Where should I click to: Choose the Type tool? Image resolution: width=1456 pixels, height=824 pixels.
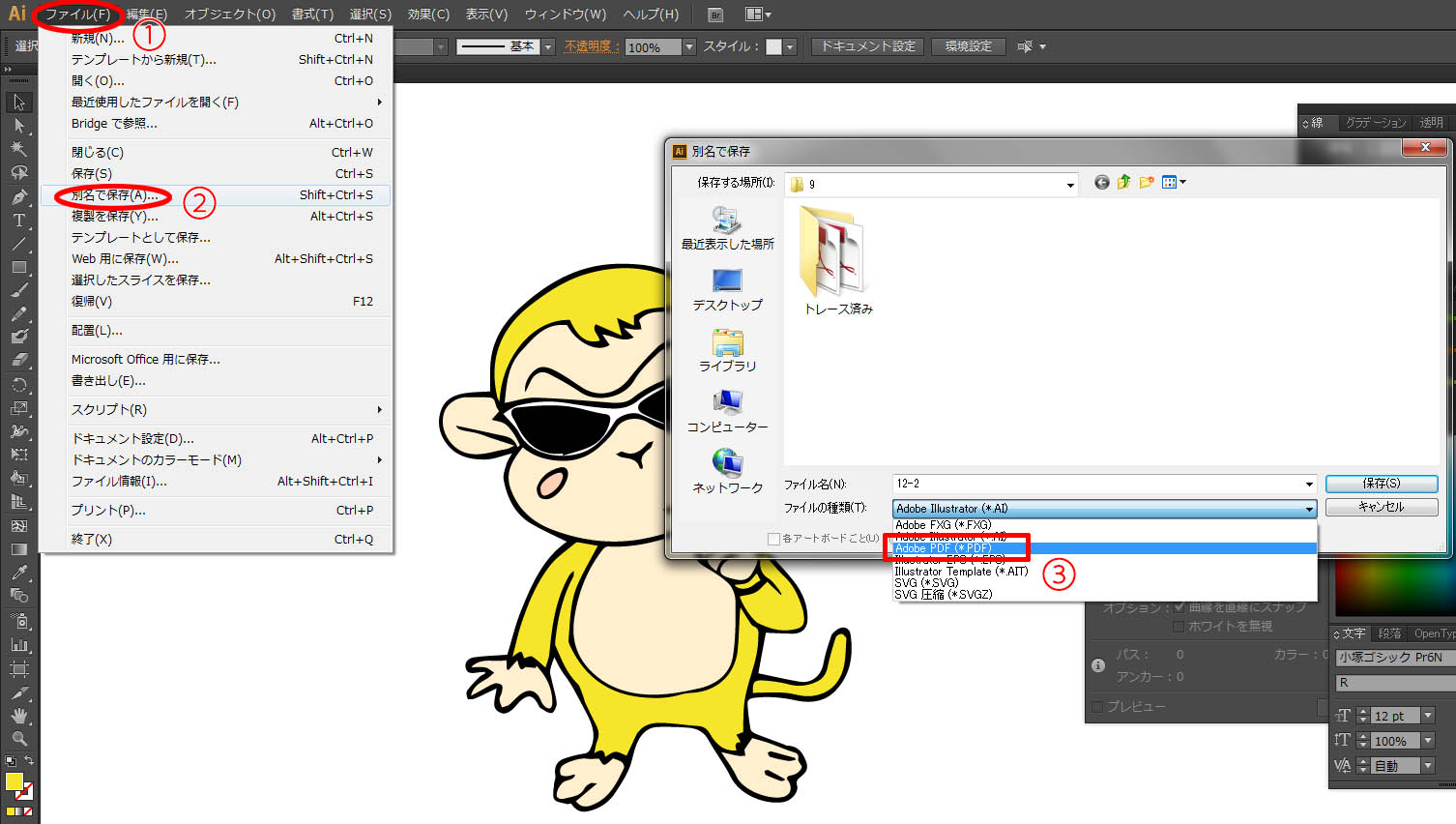(x=19, y=221)
